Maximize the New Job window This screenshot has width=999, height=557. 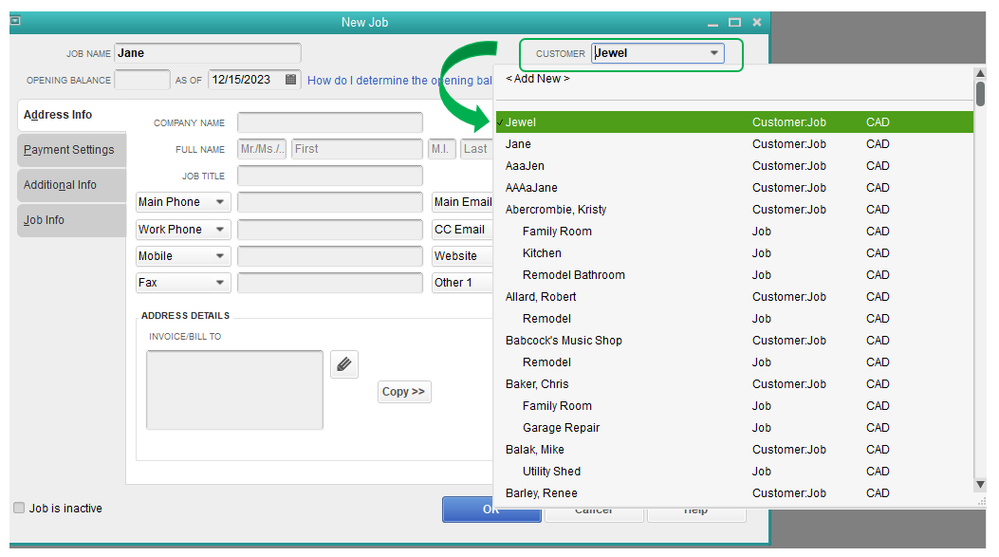[x=735, y=22]
